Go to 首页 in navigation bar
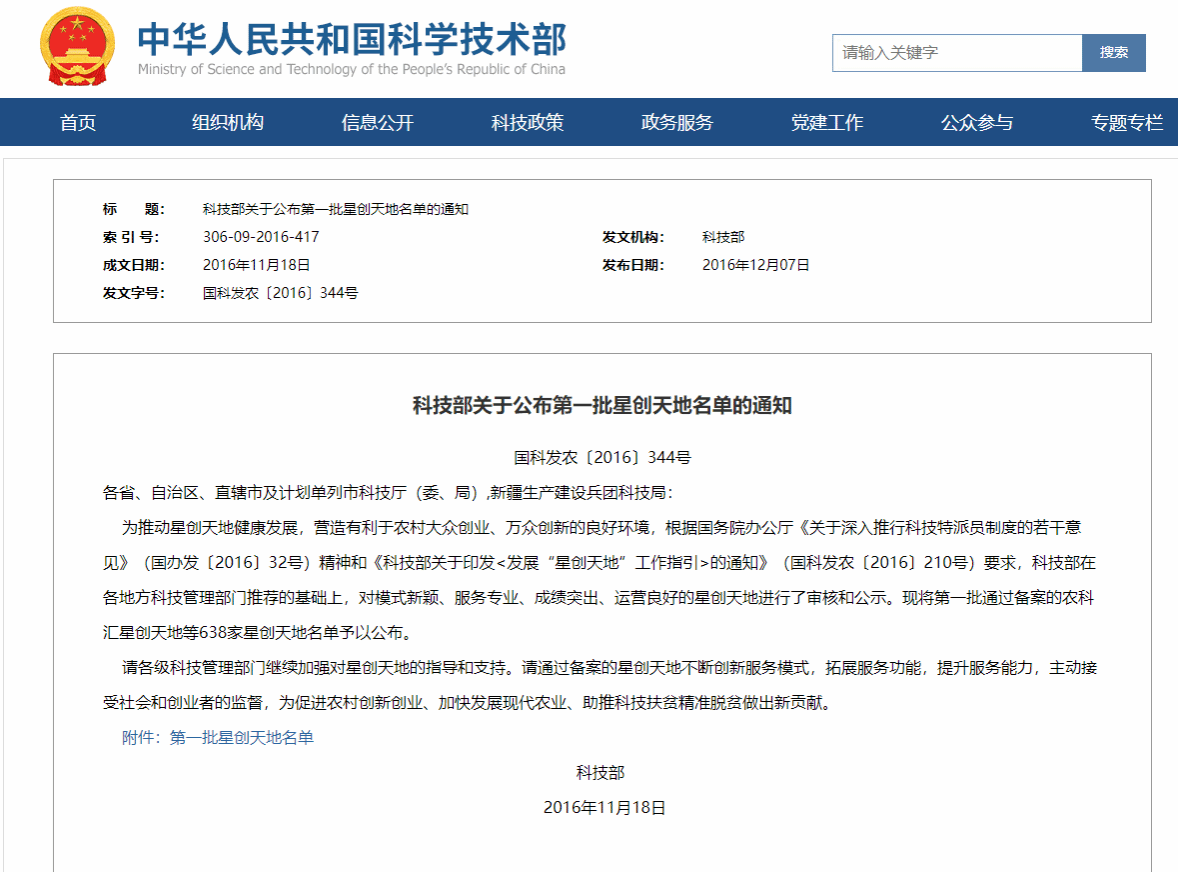 [78, 123]
